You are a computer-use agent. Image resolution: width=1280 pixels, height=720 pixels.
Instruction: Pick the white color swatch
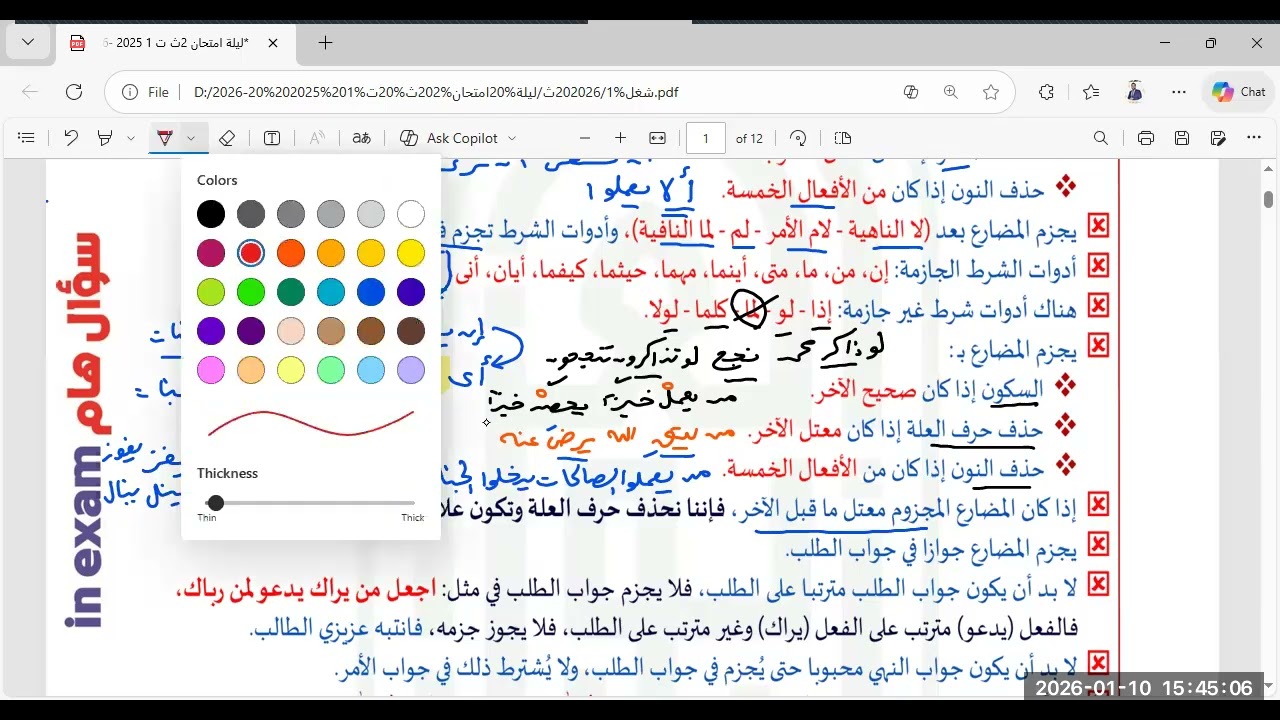(x=411, y=214)
